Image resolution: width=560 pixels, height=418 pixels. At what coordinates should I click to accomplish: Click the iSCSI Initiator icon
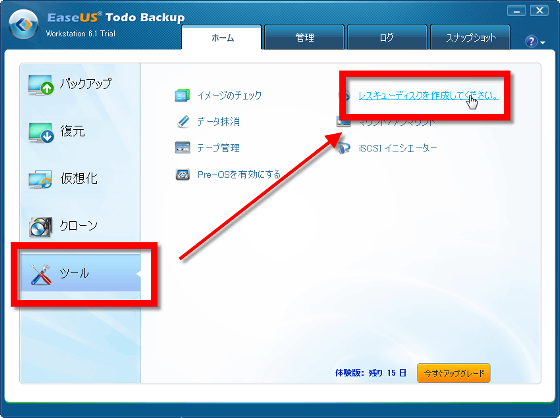coord(343,148)
